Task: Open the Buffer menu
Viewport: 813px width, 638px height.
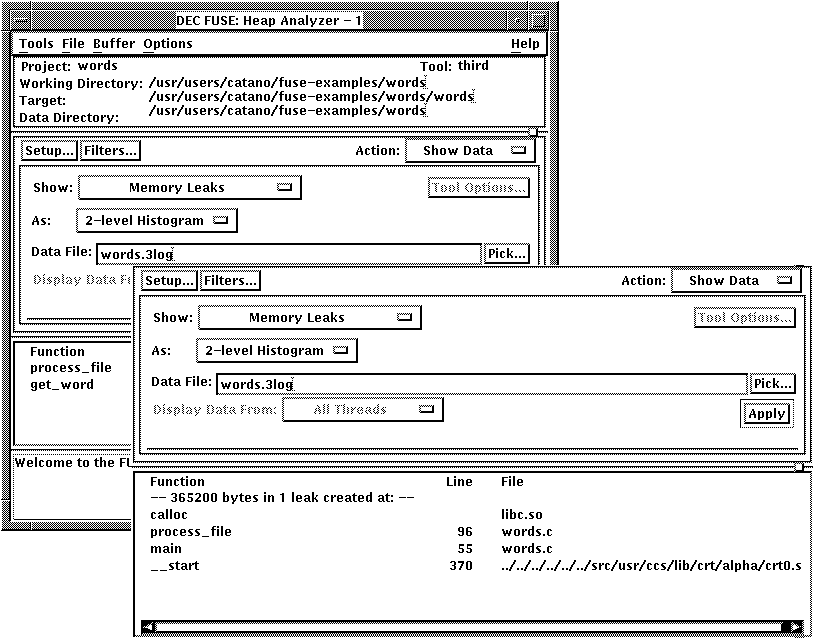Action: 113,44
